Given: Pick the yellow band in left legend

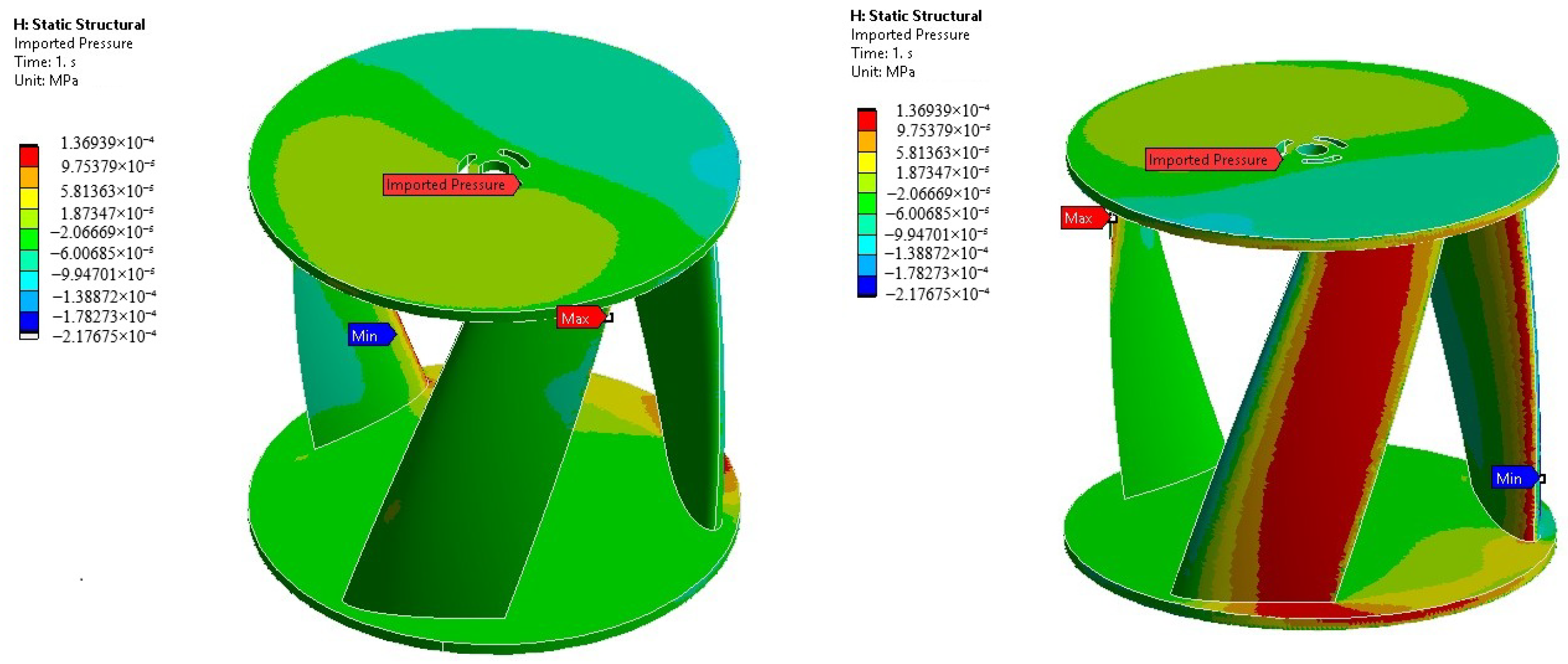Looking at the screenshot, I should click(28, 199).
